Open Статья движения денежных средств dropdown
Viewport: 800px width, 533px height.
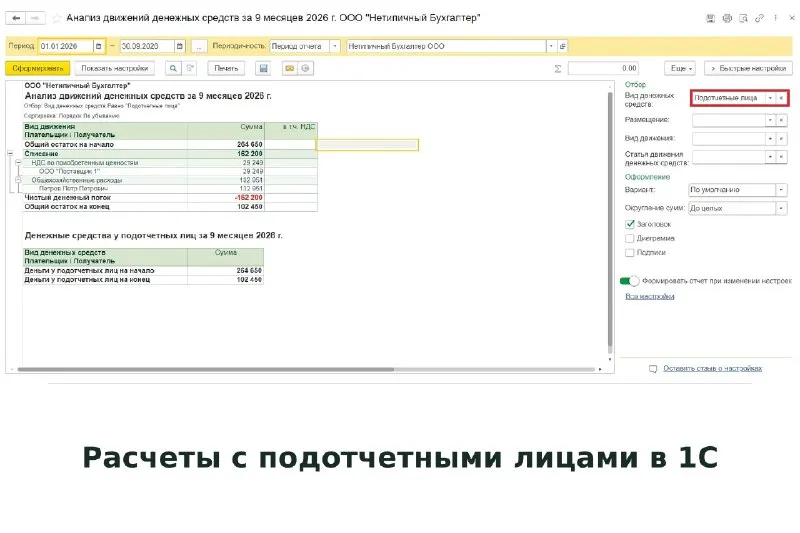click(770, 157)
